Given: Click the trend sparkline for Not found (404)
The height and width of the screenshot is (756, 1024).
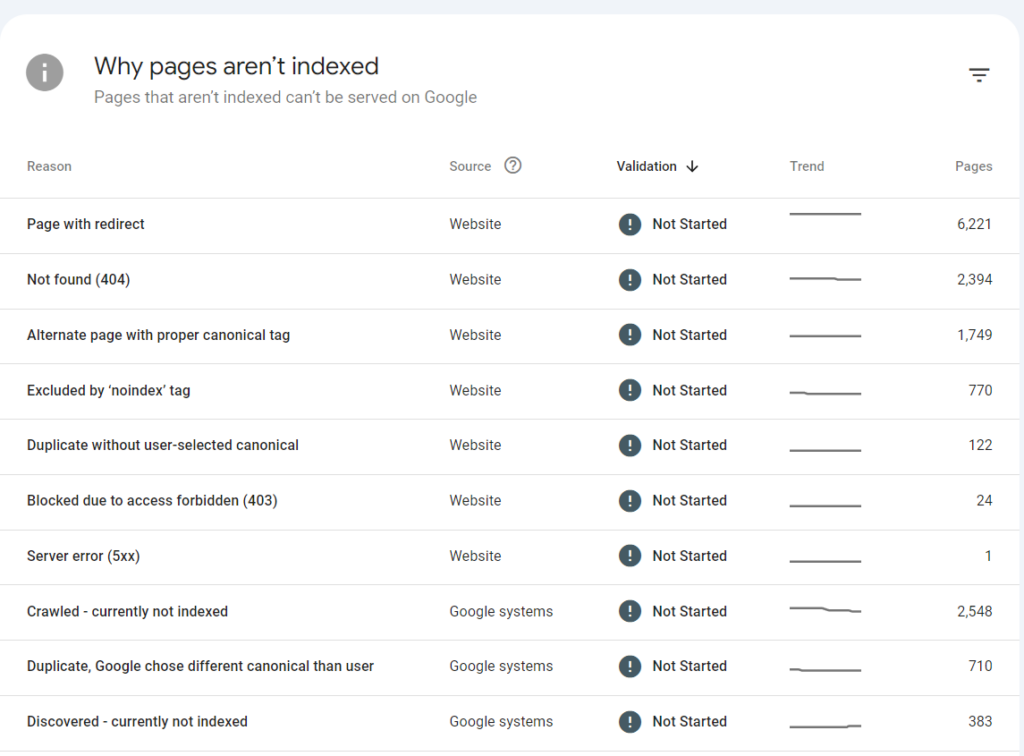Looking at the screenshot, I should pyautogui.click(x=825, y=279).
